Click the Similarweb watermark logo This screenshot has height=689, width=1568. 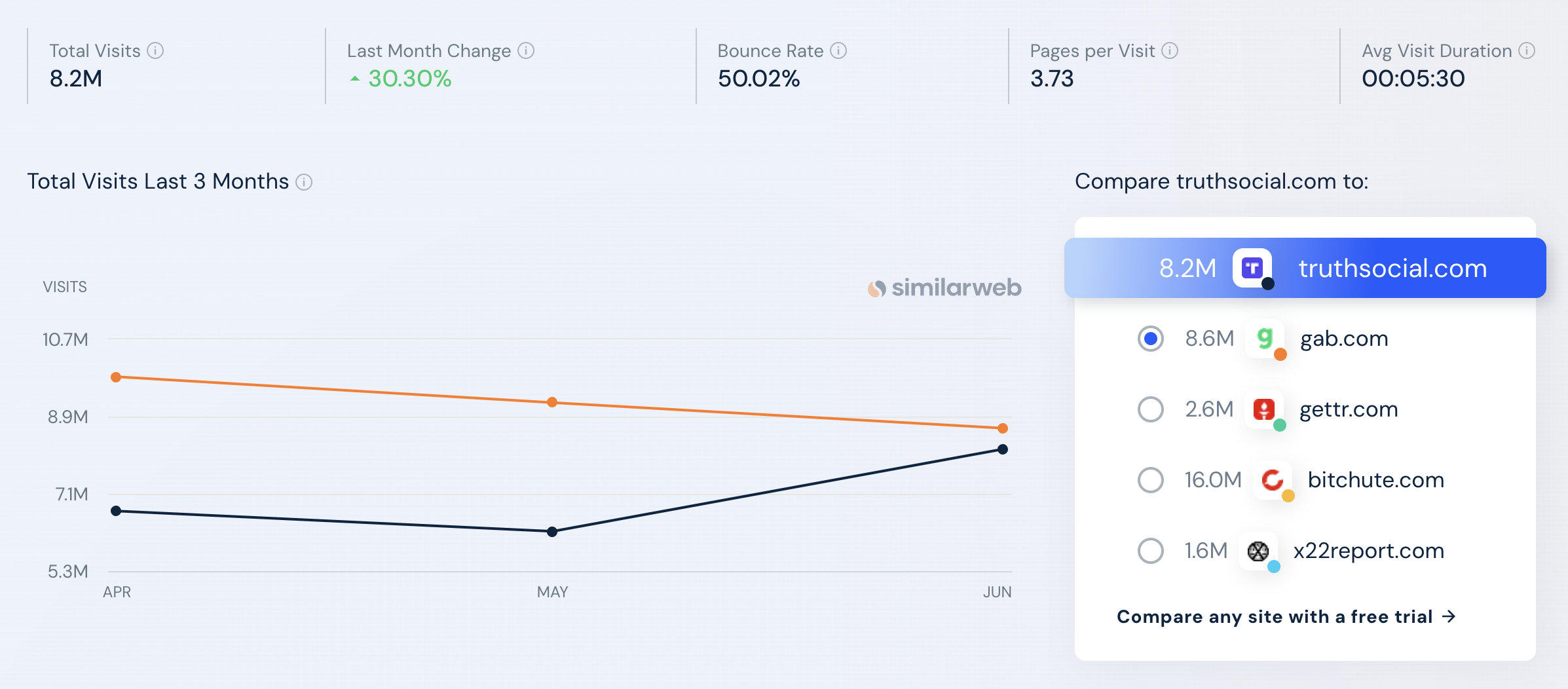pos(944,288)
